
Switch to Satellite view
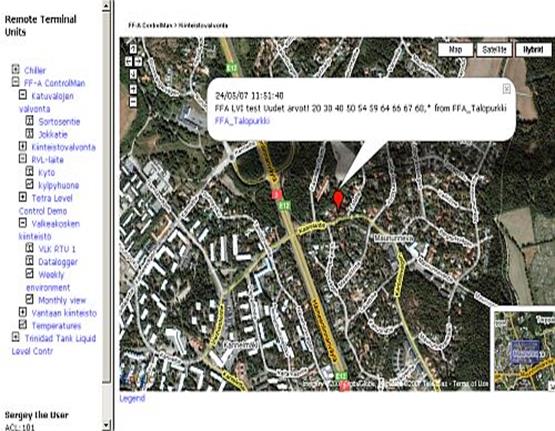[x=494, y=50]
